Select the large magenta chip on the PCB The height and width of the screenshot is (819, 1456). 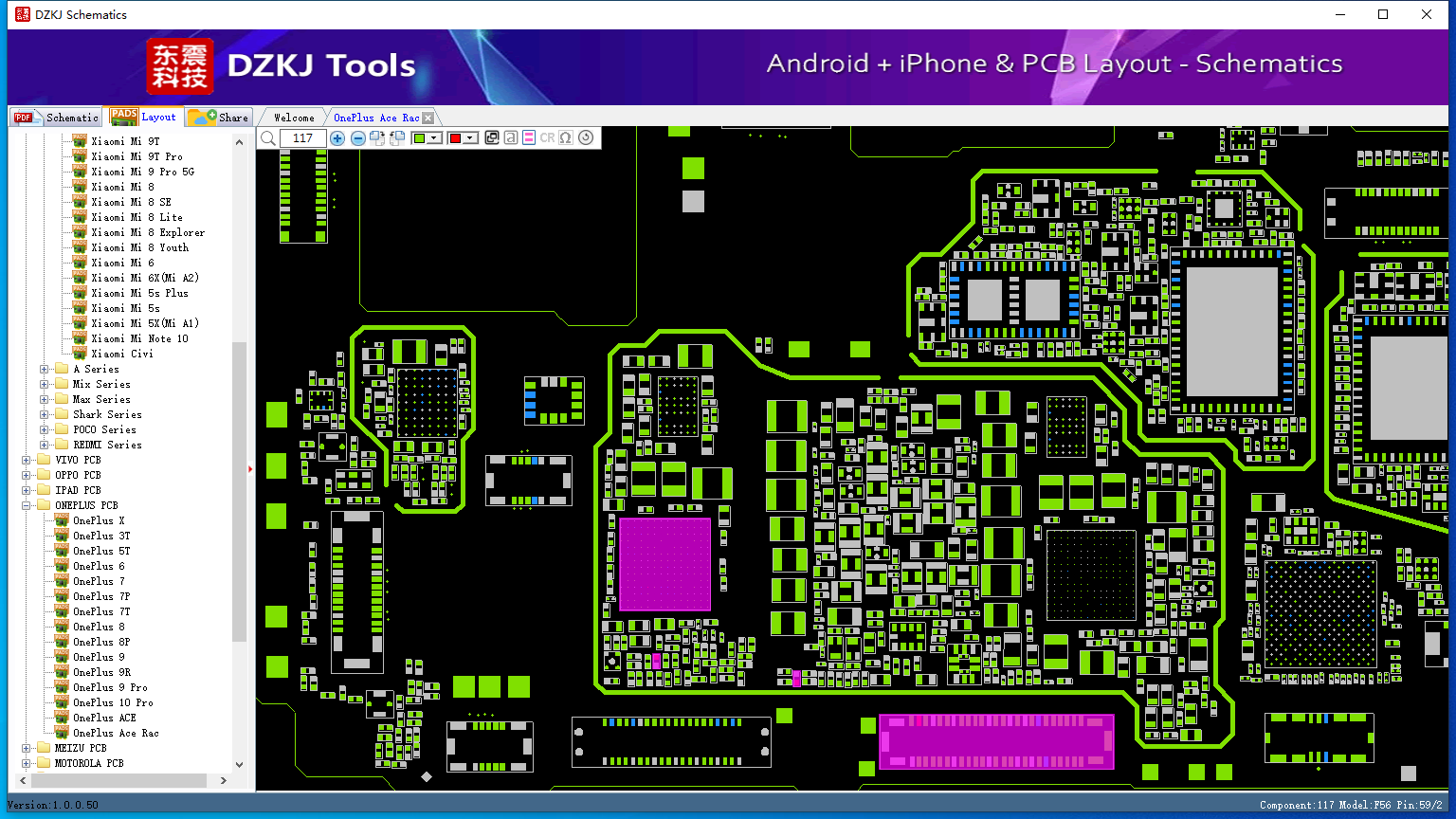664,564
